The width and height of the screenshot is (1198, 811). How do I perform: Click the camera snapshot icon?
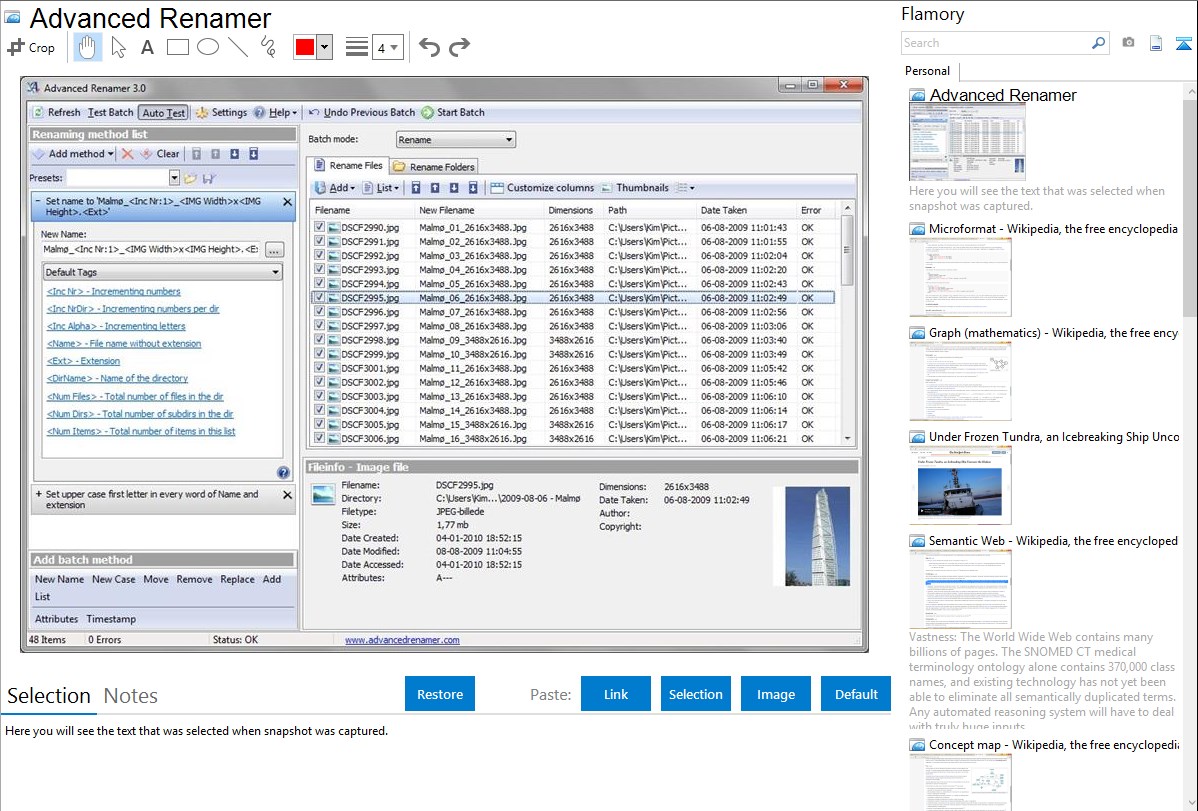coord(1128,43)
